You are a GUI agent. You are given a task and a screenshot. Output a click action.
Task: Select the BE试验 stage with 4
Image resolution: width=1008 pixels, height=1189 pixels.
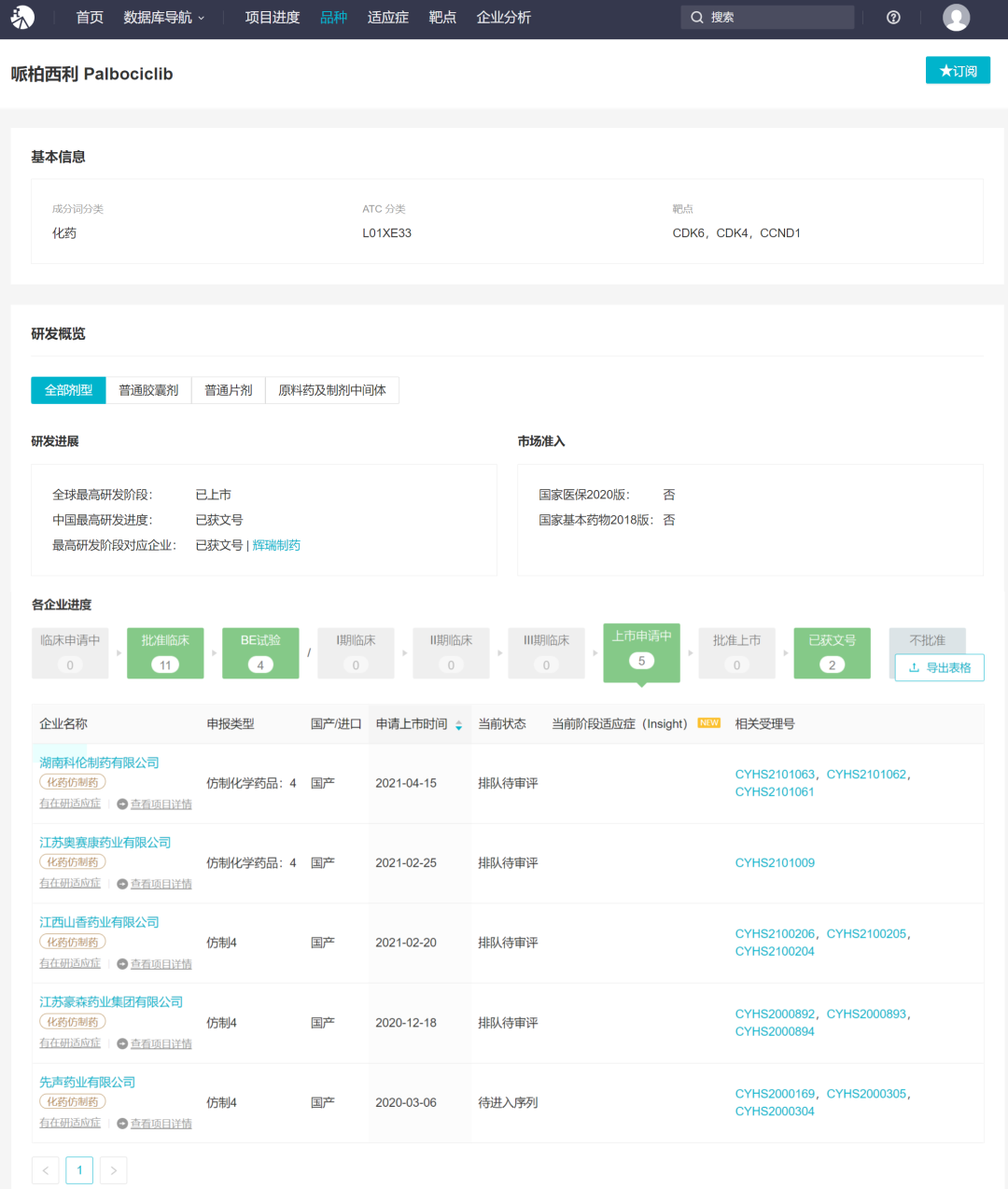click(x=260, y=652)
